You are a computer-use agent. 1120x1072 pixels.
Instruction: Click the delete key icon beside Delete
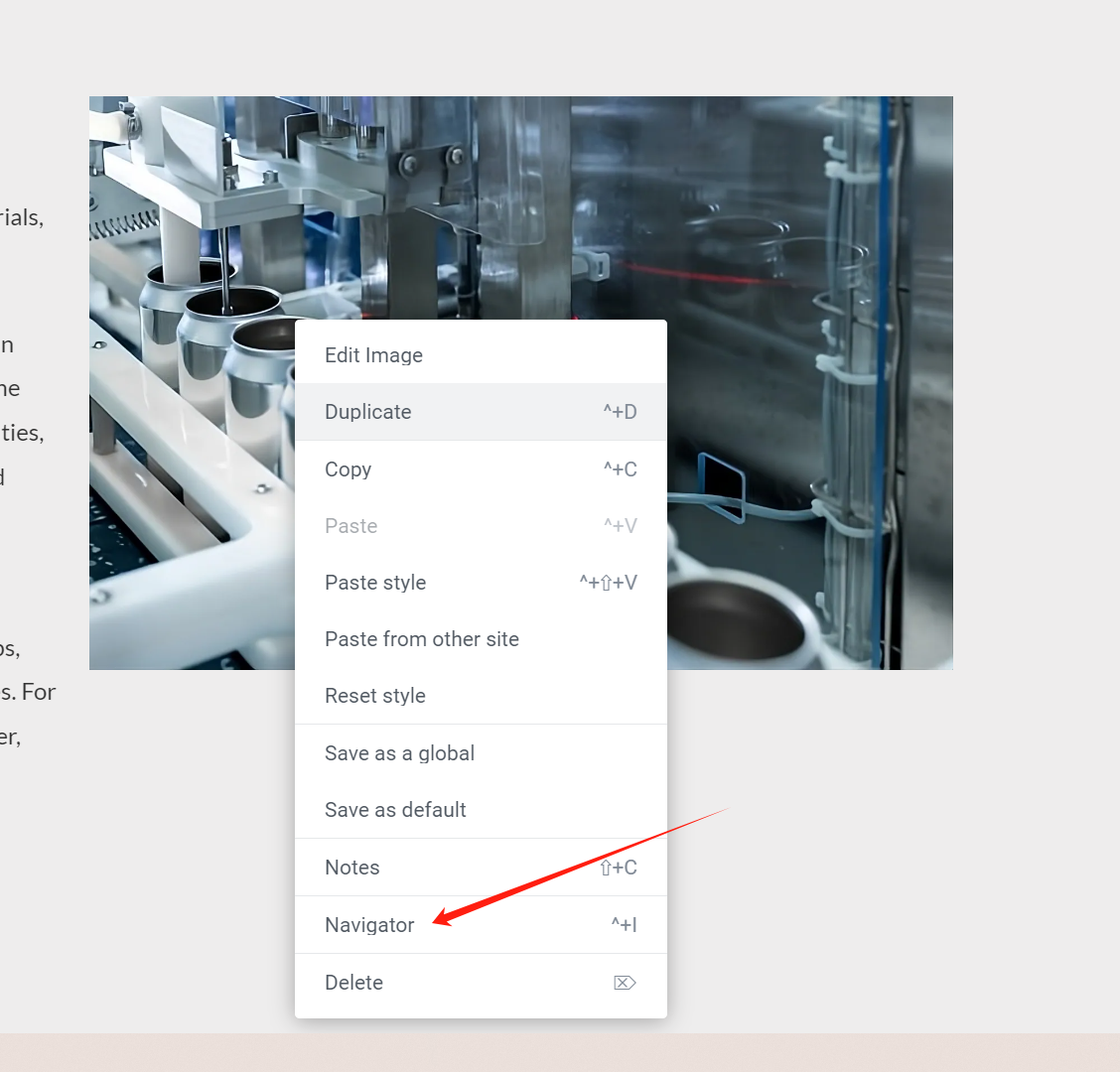[625, 983]
